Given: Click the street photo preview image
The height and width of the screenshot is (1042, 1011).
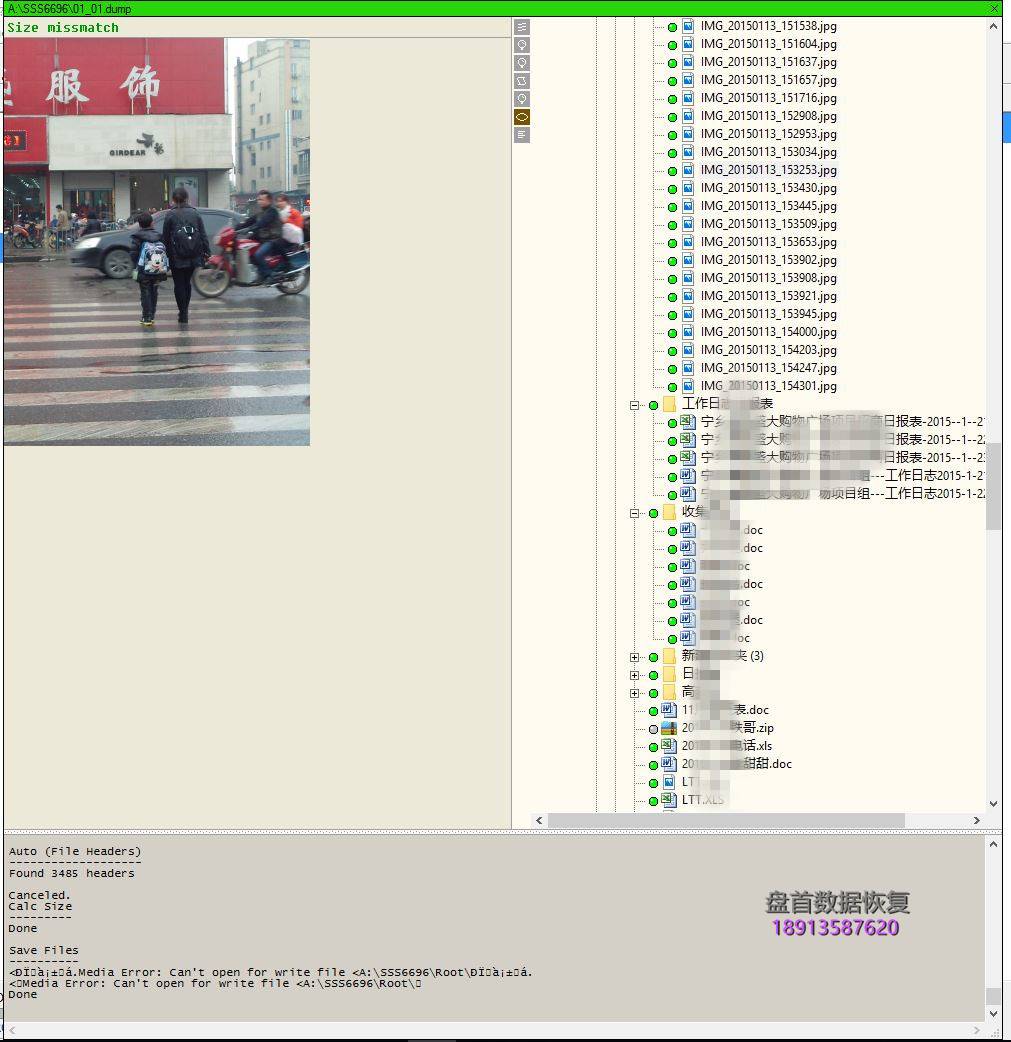Looking at the screenshot, I should click(x=156, y=242).
